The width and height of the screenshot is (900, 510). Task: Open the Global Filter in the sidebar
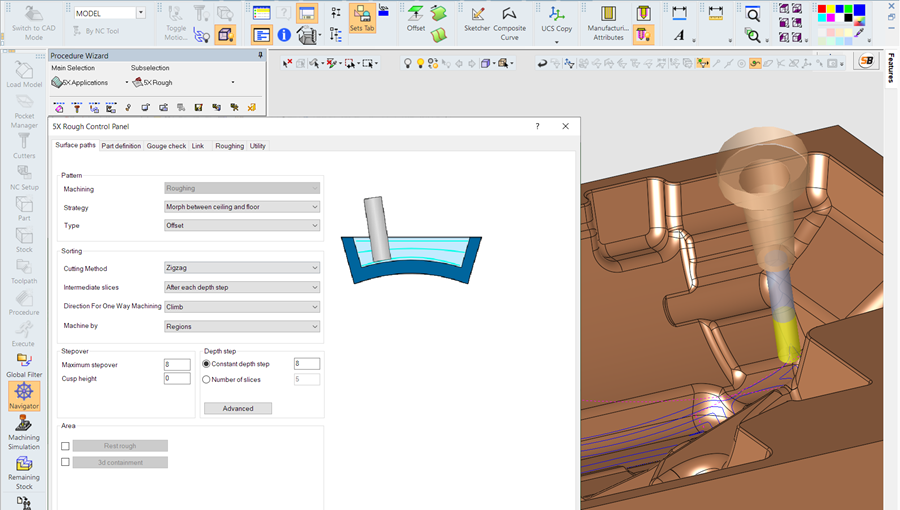pos(24,365)
